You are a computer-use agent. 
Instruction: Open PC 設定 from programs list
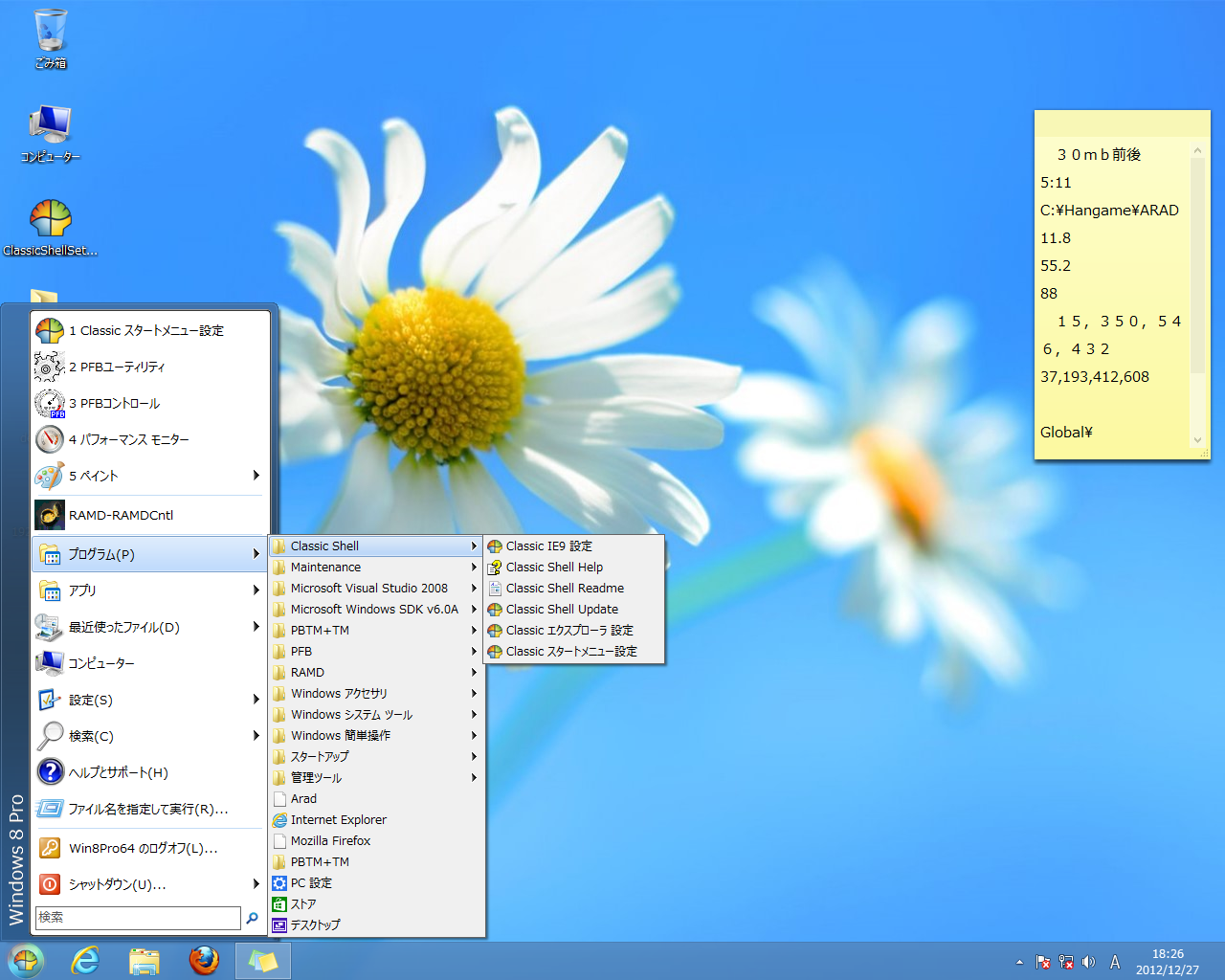tap(311, 883)
